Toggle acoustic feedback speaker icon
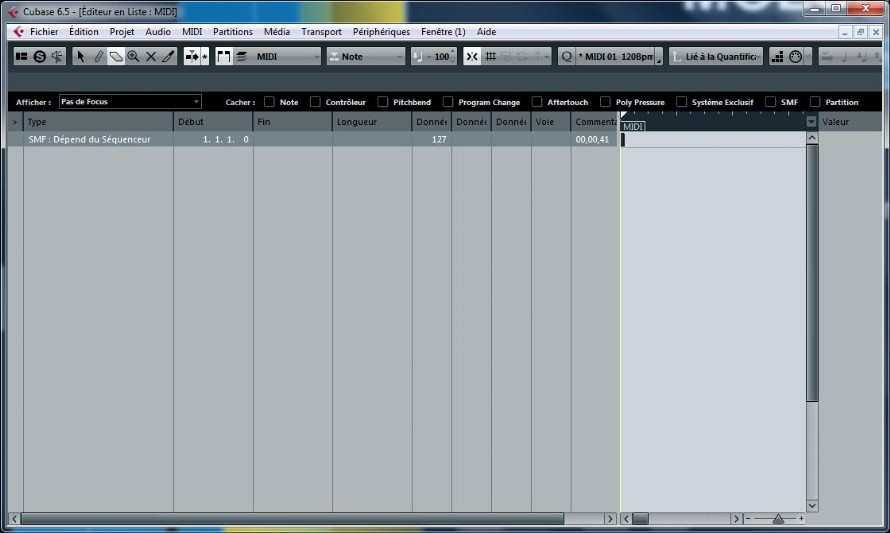Image resolution: width=890 pixels, height=533 pixels. click(x=57, y=56)
